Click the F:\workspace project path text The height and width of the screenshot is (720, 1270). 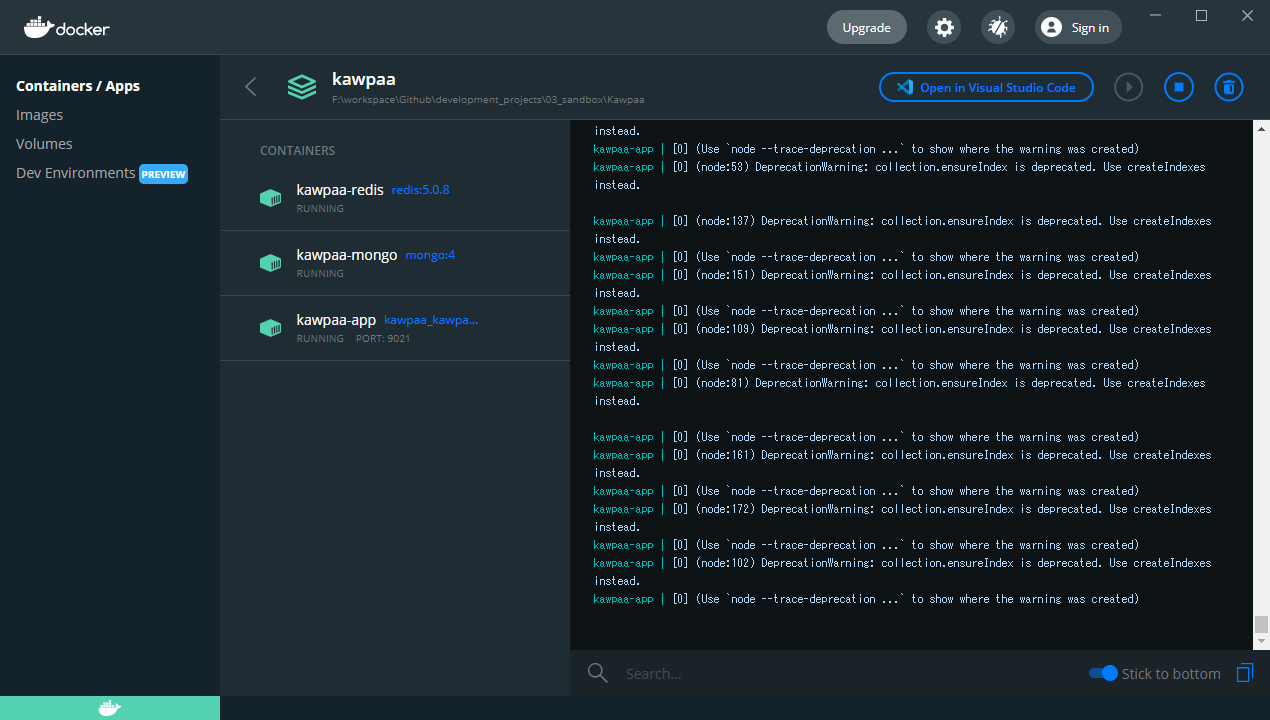488,100
